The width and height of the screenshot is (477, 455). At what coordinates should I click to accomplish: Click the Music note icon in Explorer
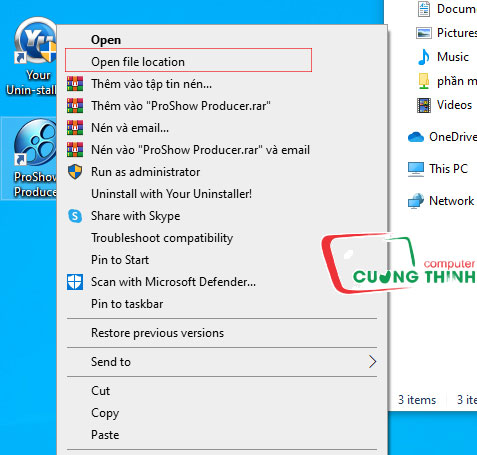point(424,57)
